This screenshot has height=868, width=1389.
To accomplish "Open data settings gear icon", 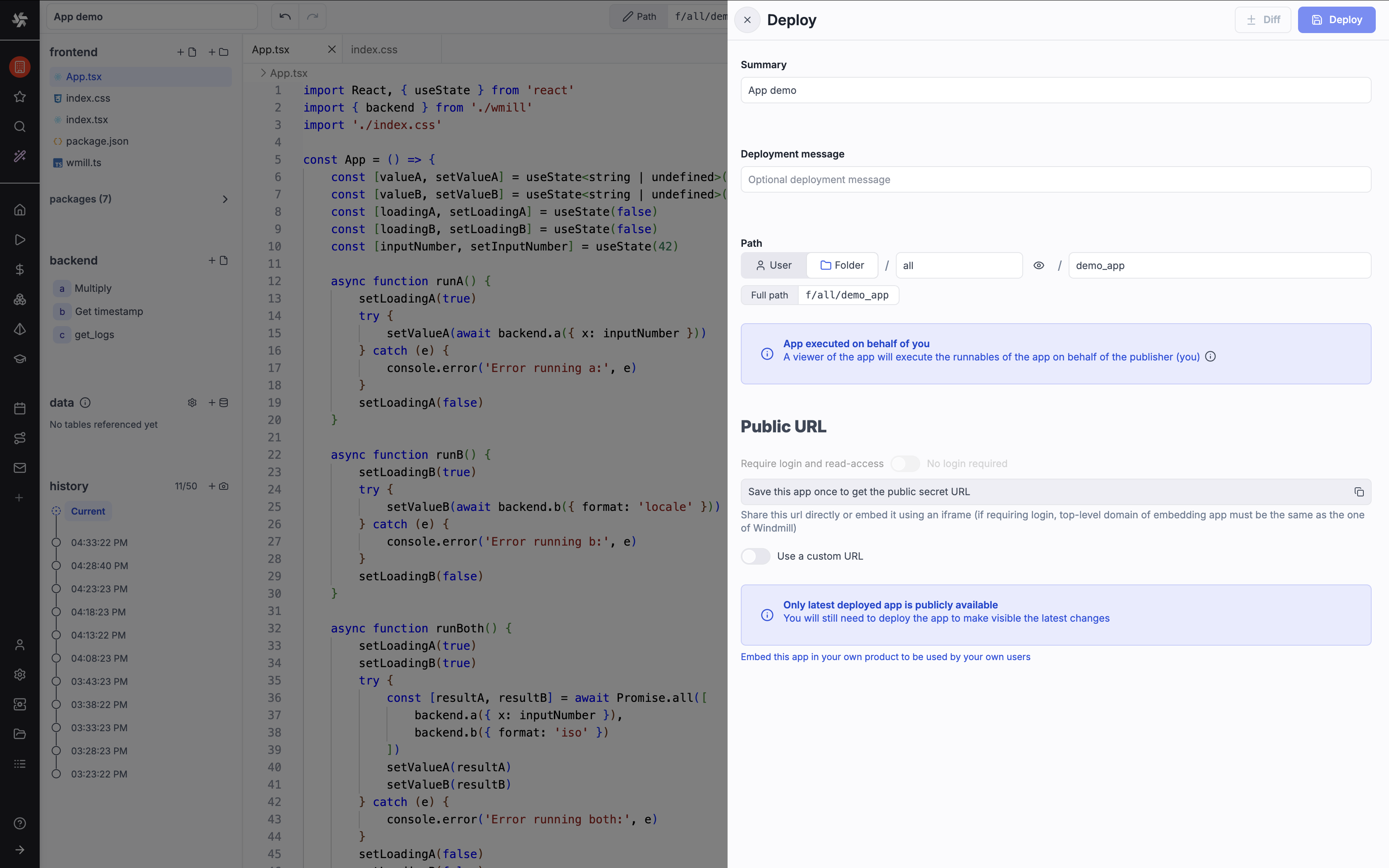I will (x=192, y=403).
